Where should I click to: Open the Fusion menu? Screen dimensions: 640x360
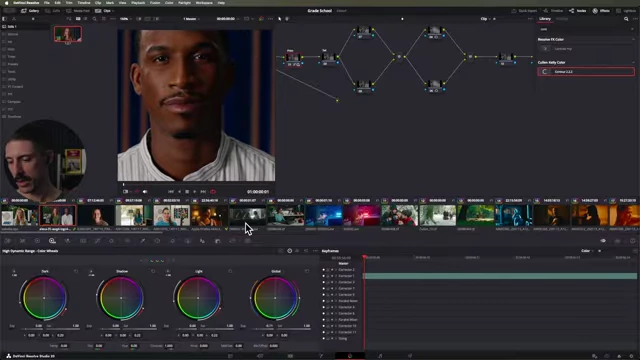(x=155, y=2)
